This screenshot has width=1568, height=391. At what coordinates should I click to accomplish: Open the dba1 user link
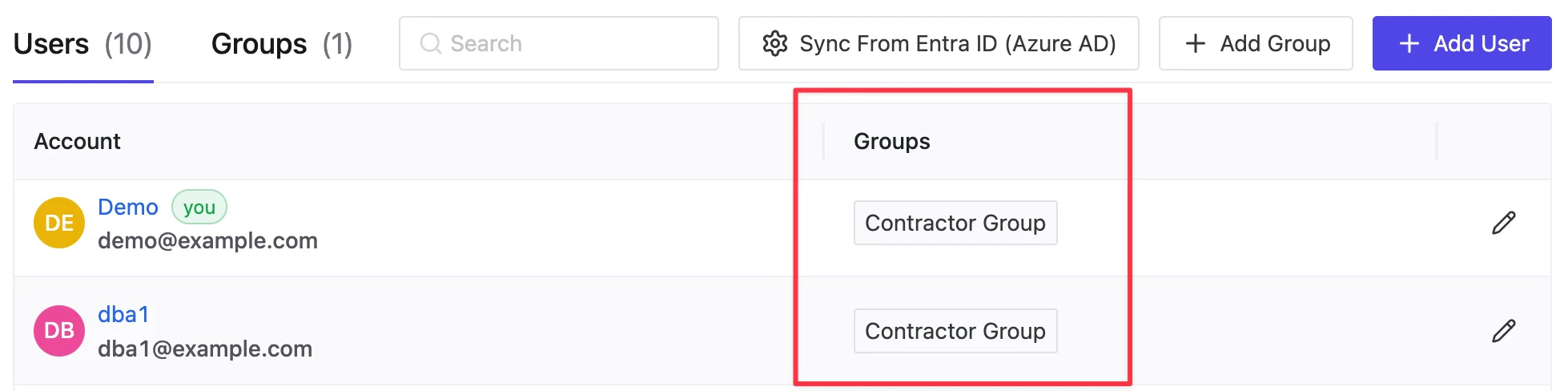tap(123, 314)
